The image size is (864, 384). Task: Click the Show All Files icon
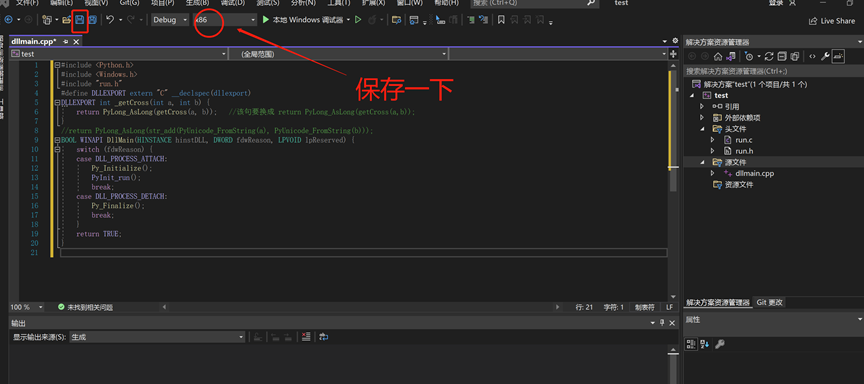[x=795, y=56]
